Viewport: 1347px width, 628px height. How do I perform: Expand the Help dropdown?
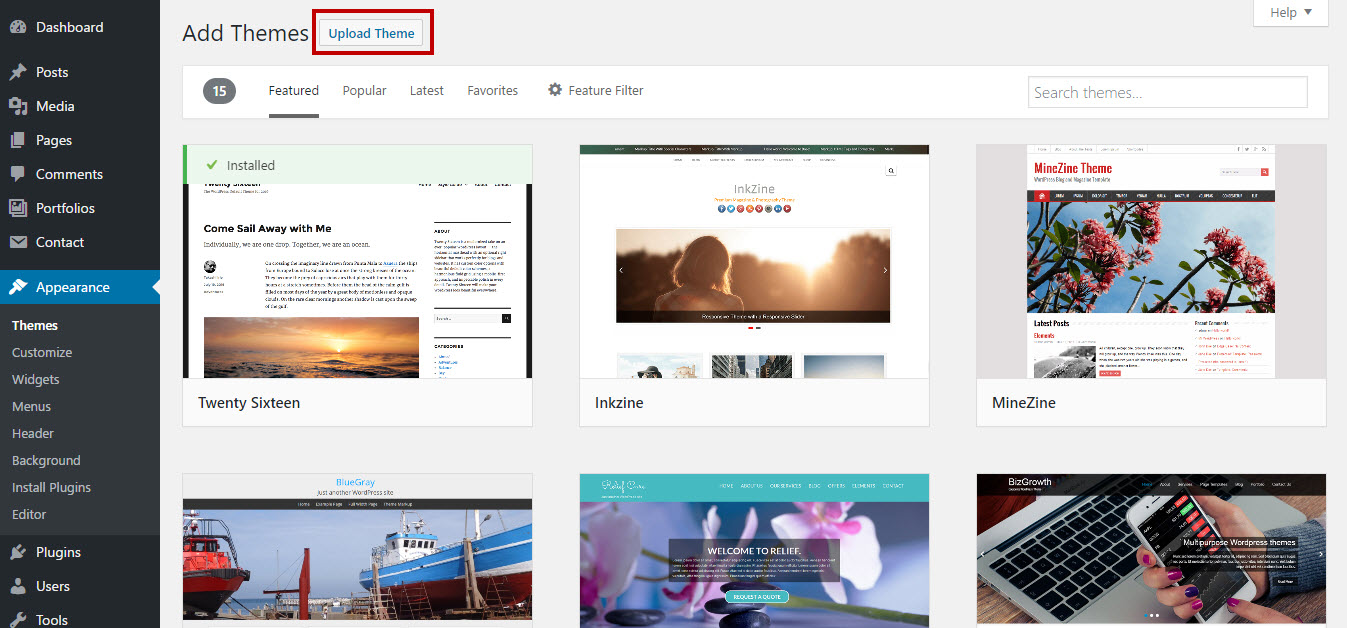[x=1291, y=12]
